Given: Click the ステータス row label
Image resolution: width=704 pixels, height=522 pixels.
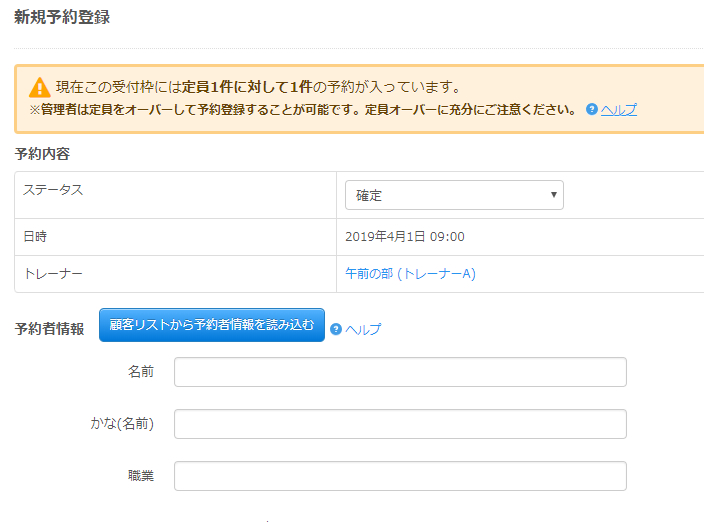Looking at the screenshot, I should pos(53,190).
